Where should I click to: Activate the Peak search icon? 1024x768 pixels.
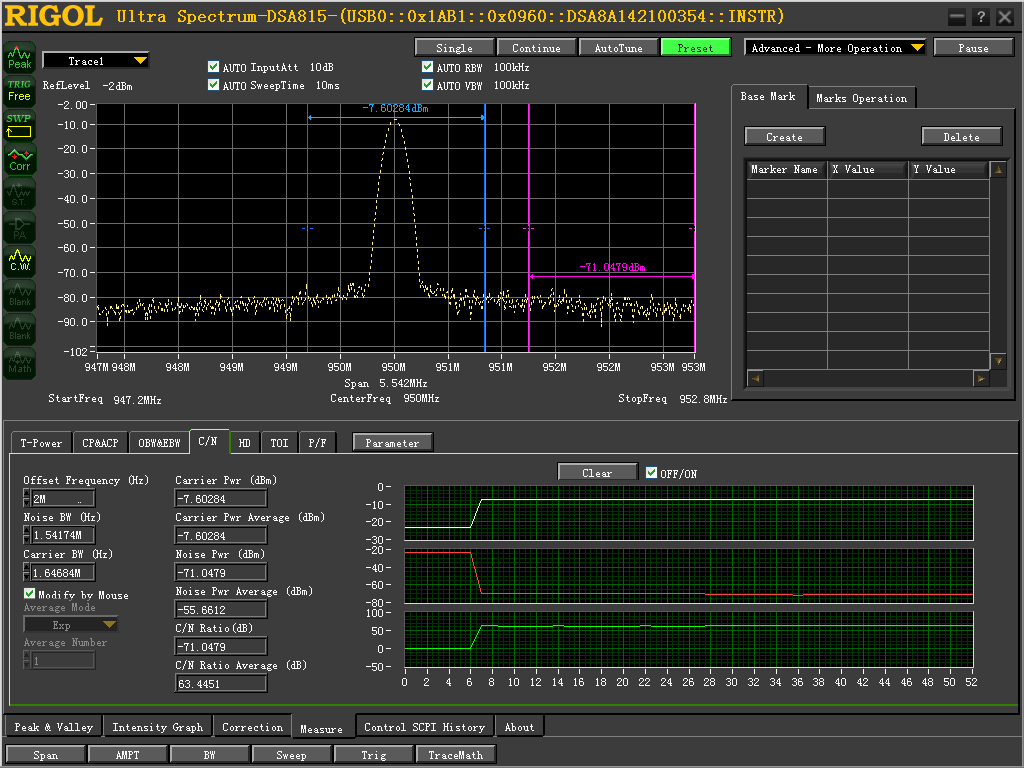19,58
